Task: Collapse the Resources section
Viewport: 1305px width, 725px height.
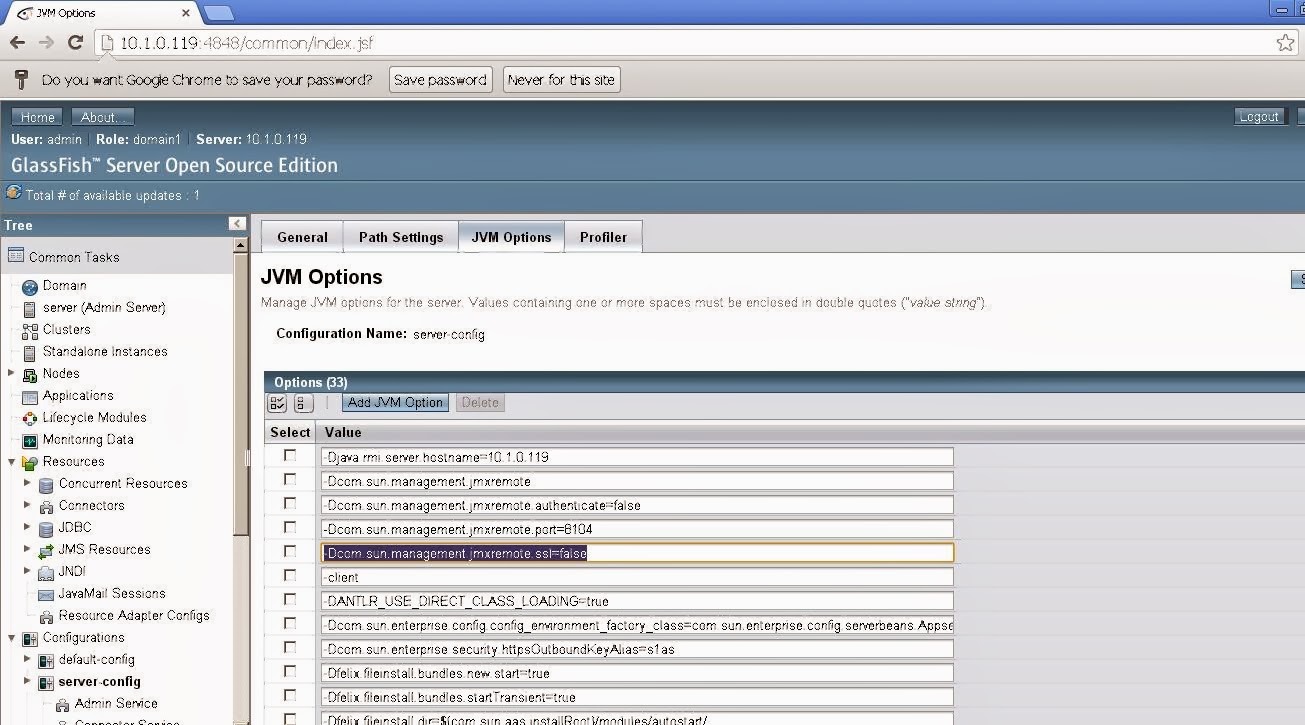Action: coord(10,461)
